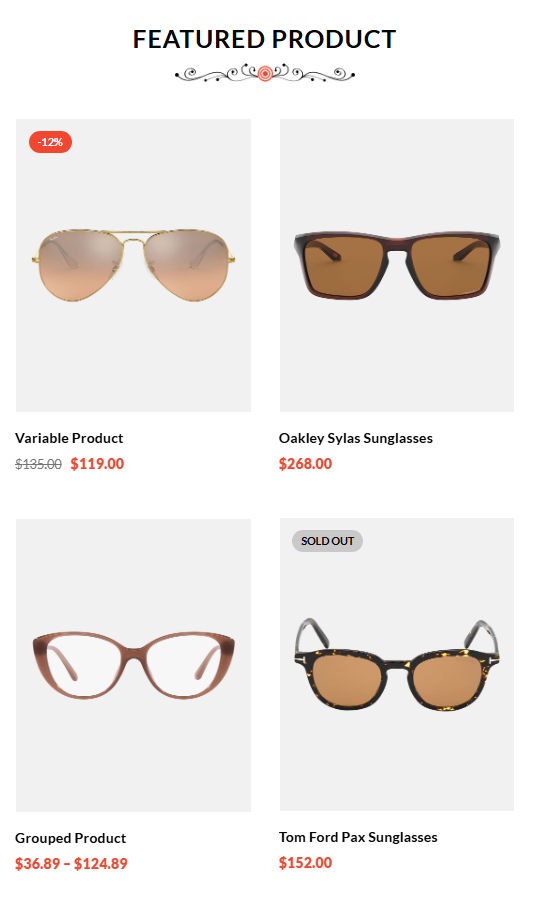
Task: Click the $36.89 – $124.89 price range
Action: (x=71, y=864)
